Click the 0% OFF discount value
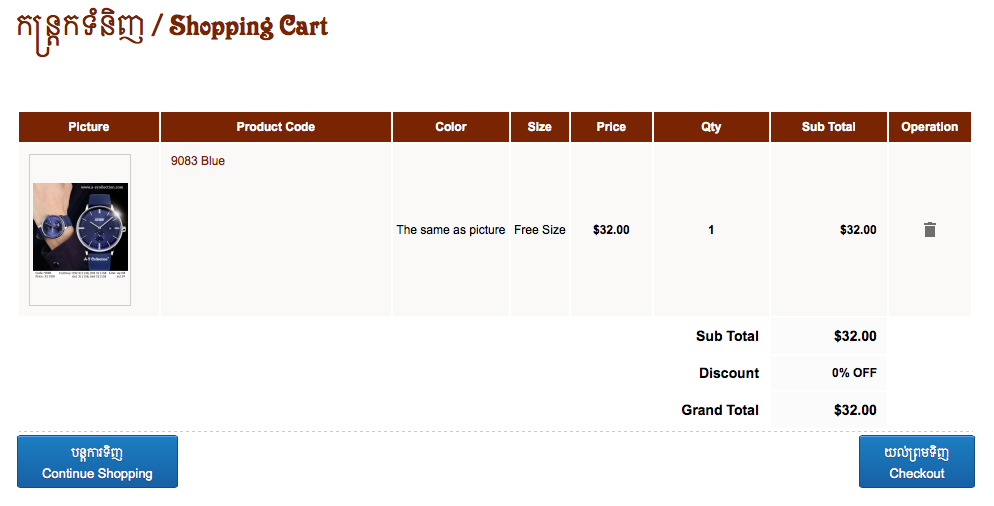Viewport: 994px width, 506px height. pos(855,373)
